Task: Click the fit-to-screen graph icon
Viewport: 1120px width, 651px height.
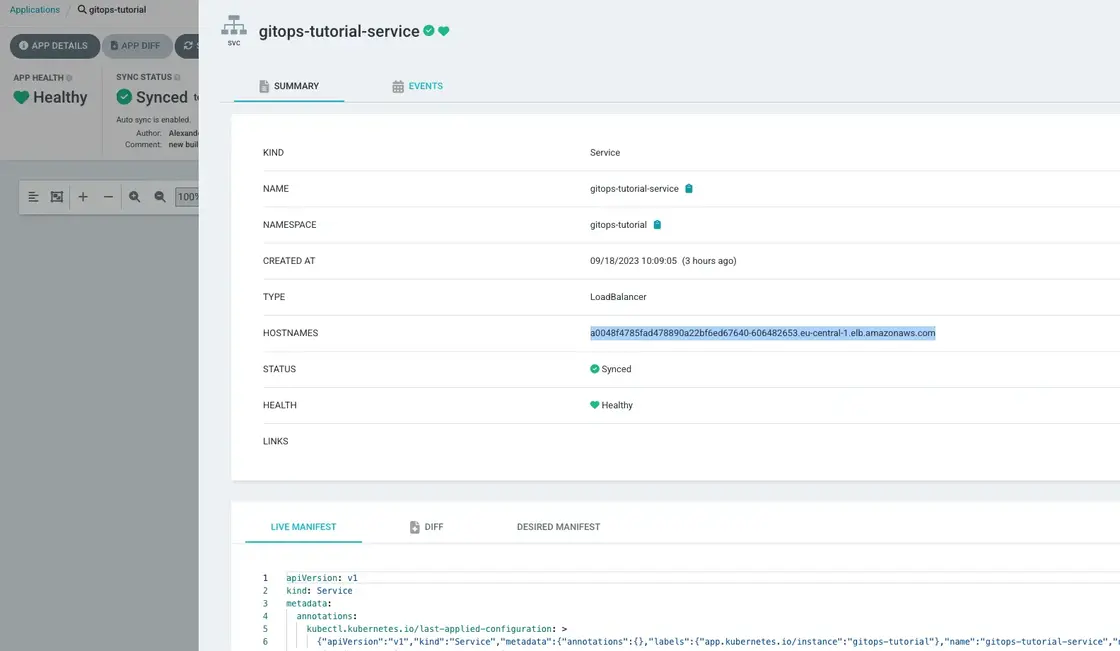Action: click(x=57, y=197)
